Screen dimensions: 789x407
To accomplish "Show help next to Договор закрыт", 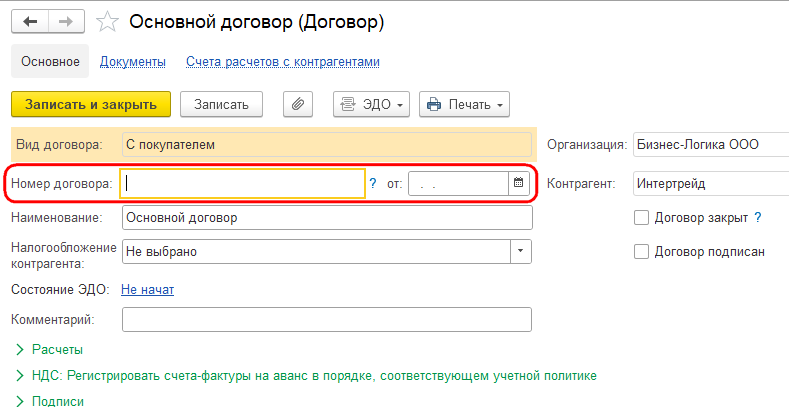I will coord(757,218).
